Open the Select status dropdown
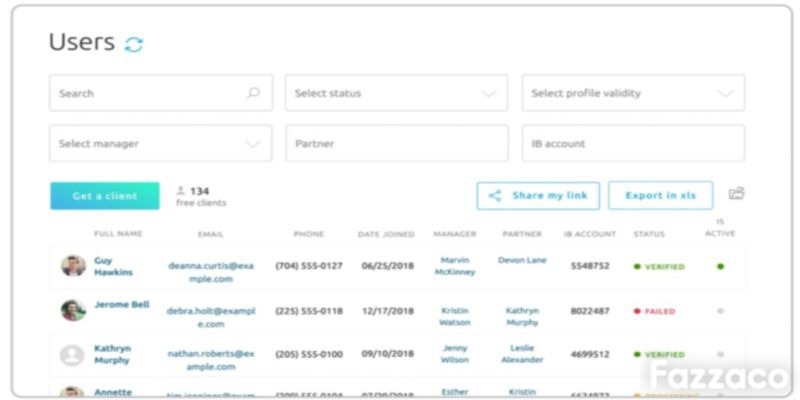 point(396,93)
